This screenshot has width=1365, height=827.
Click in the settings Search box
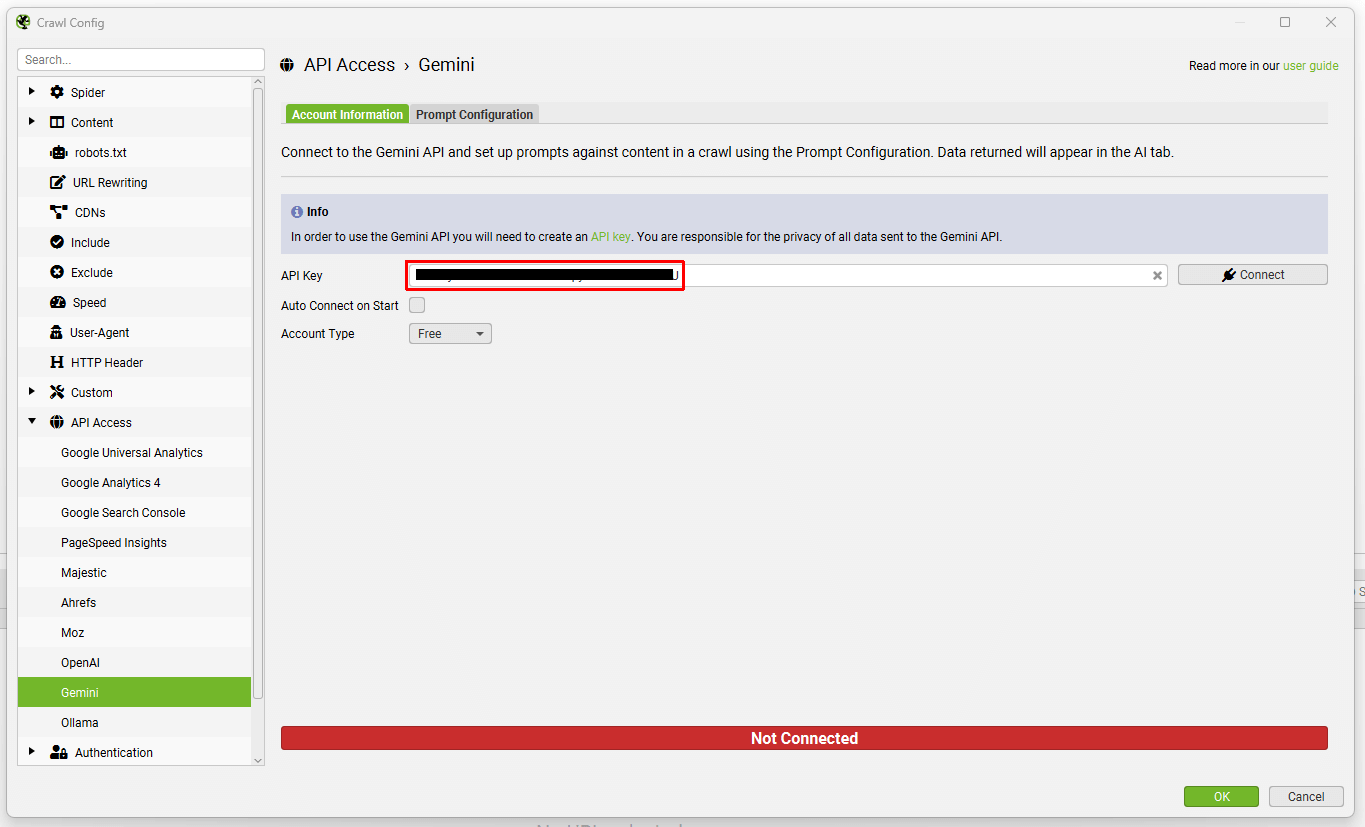(141, 60)
